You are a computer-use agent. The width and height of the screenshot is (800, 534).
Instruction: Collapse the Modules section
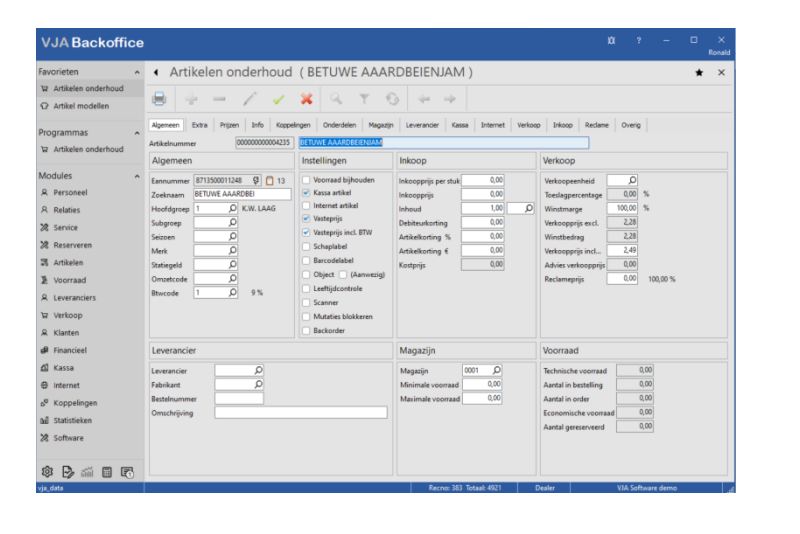click(x=137, y=176)
